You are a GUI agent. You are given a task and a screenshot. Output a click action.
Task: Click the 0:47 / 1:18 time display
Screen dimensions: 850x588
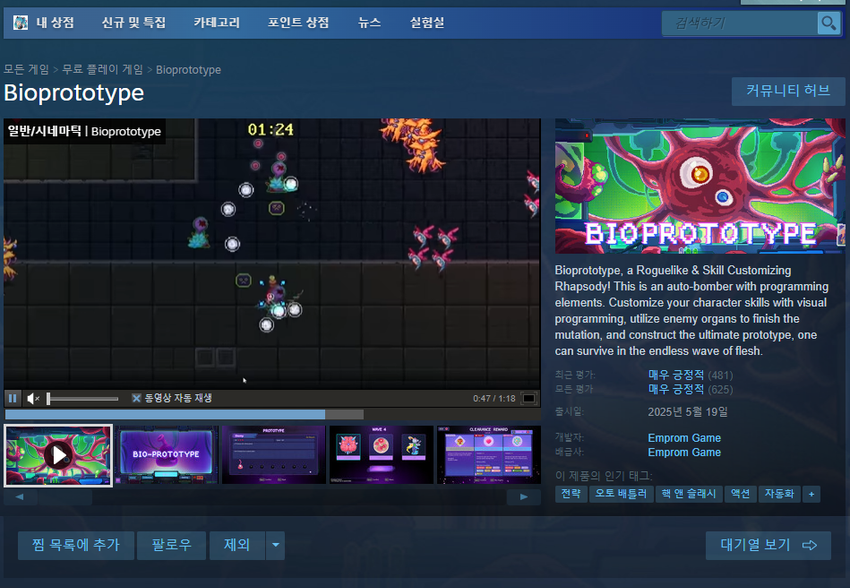click(494, 398)
